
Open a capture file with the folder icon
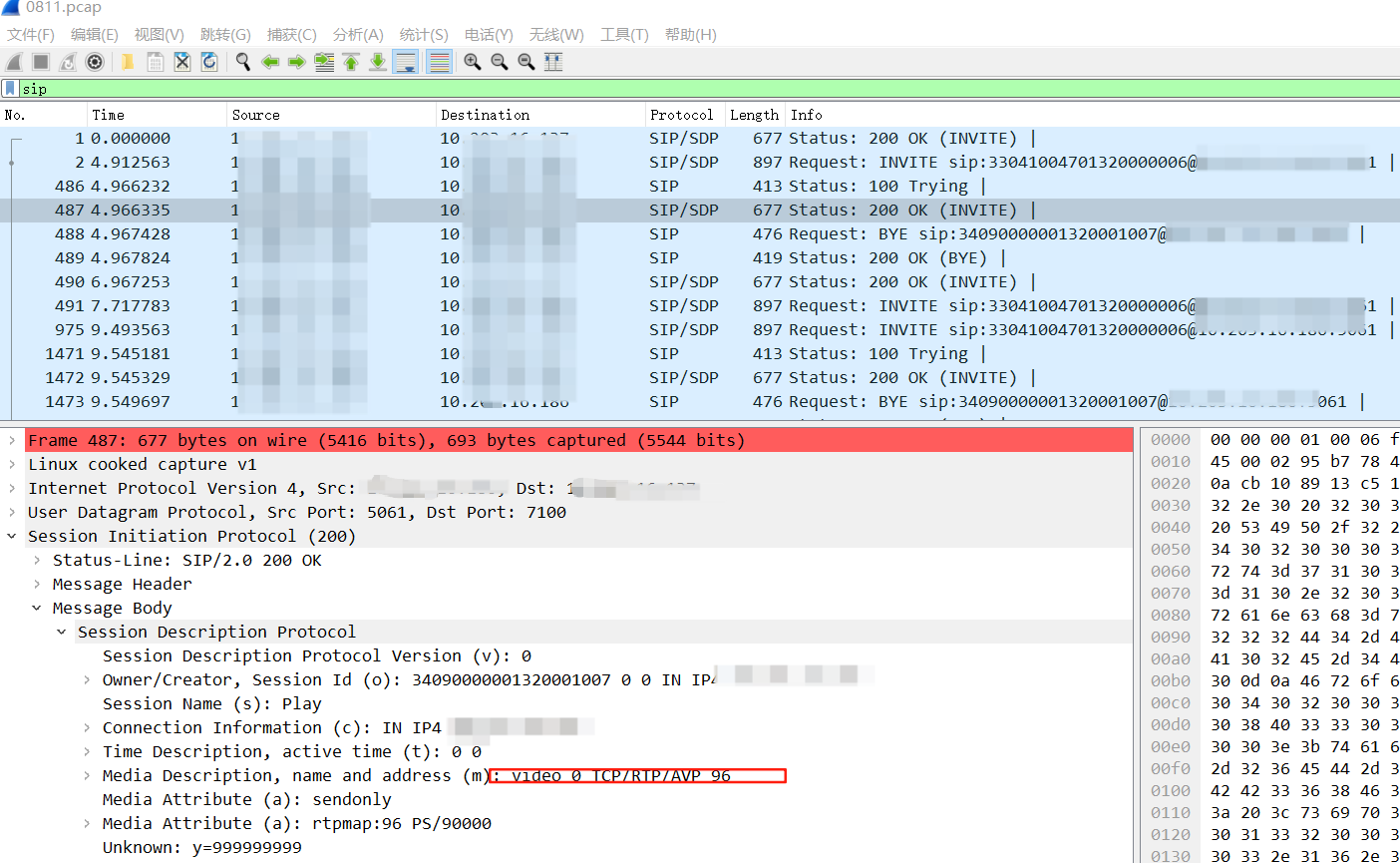[x=128, y=62]
